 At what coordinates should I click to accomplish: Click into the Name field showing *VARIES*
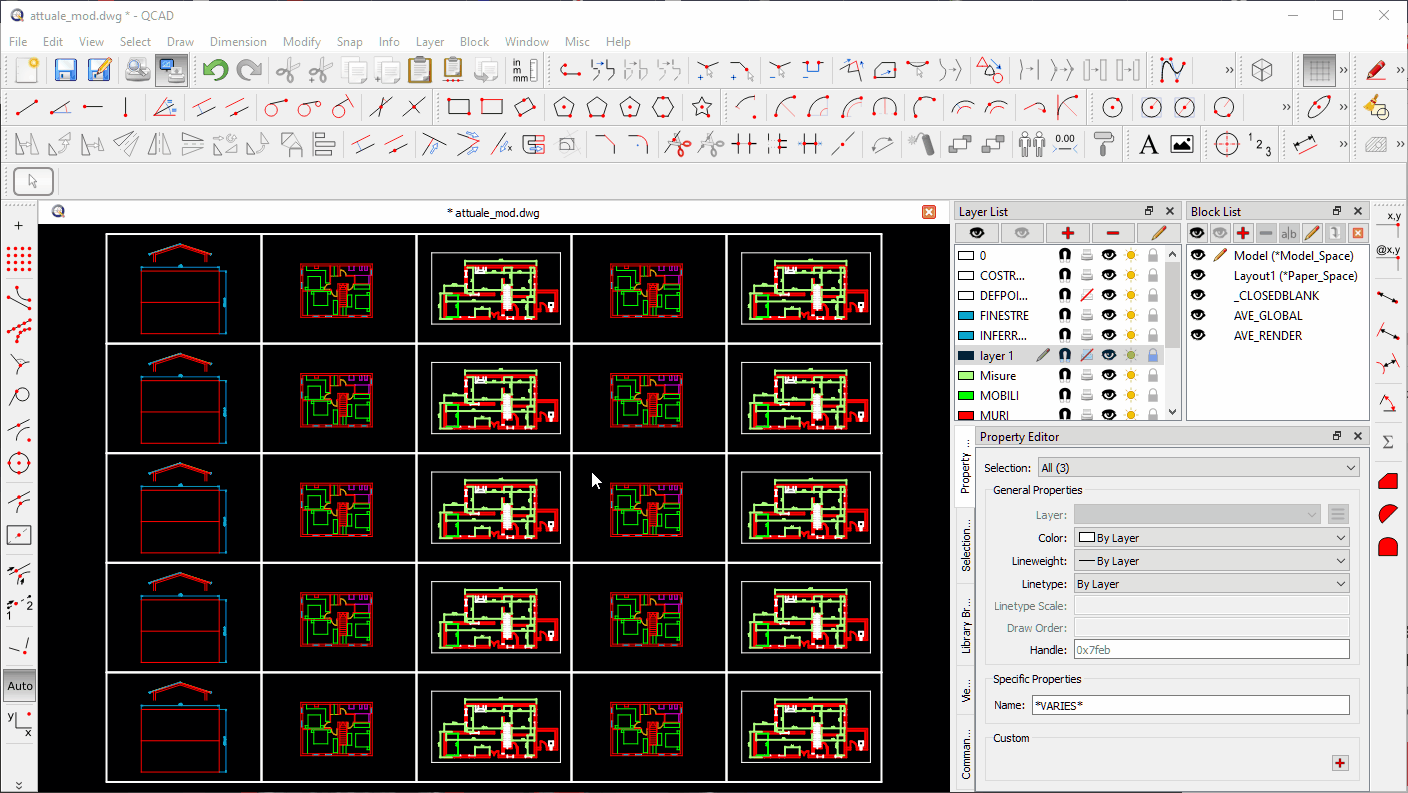1190,706
